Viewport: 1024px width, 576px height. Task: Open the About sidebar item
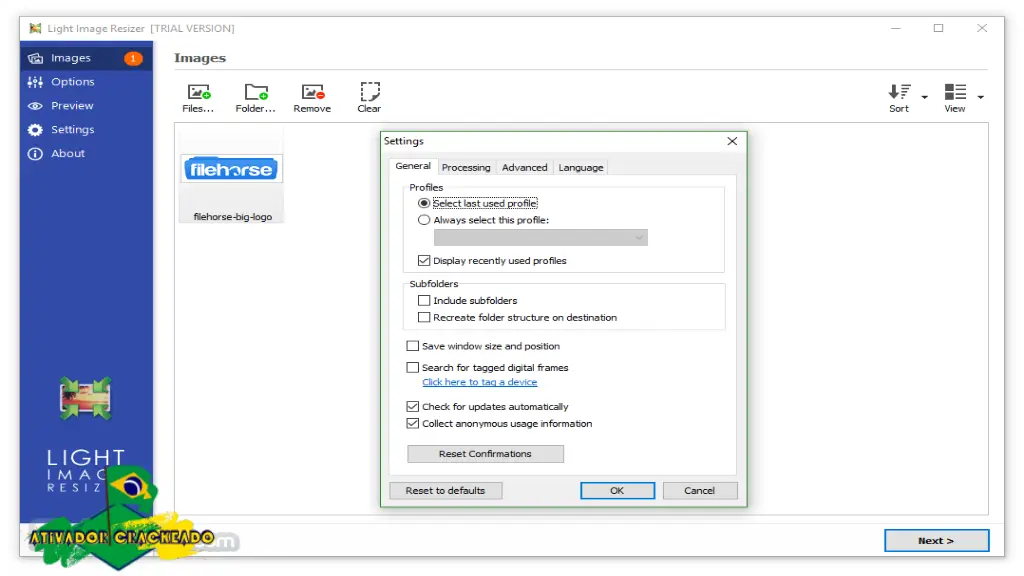[86, 153]
